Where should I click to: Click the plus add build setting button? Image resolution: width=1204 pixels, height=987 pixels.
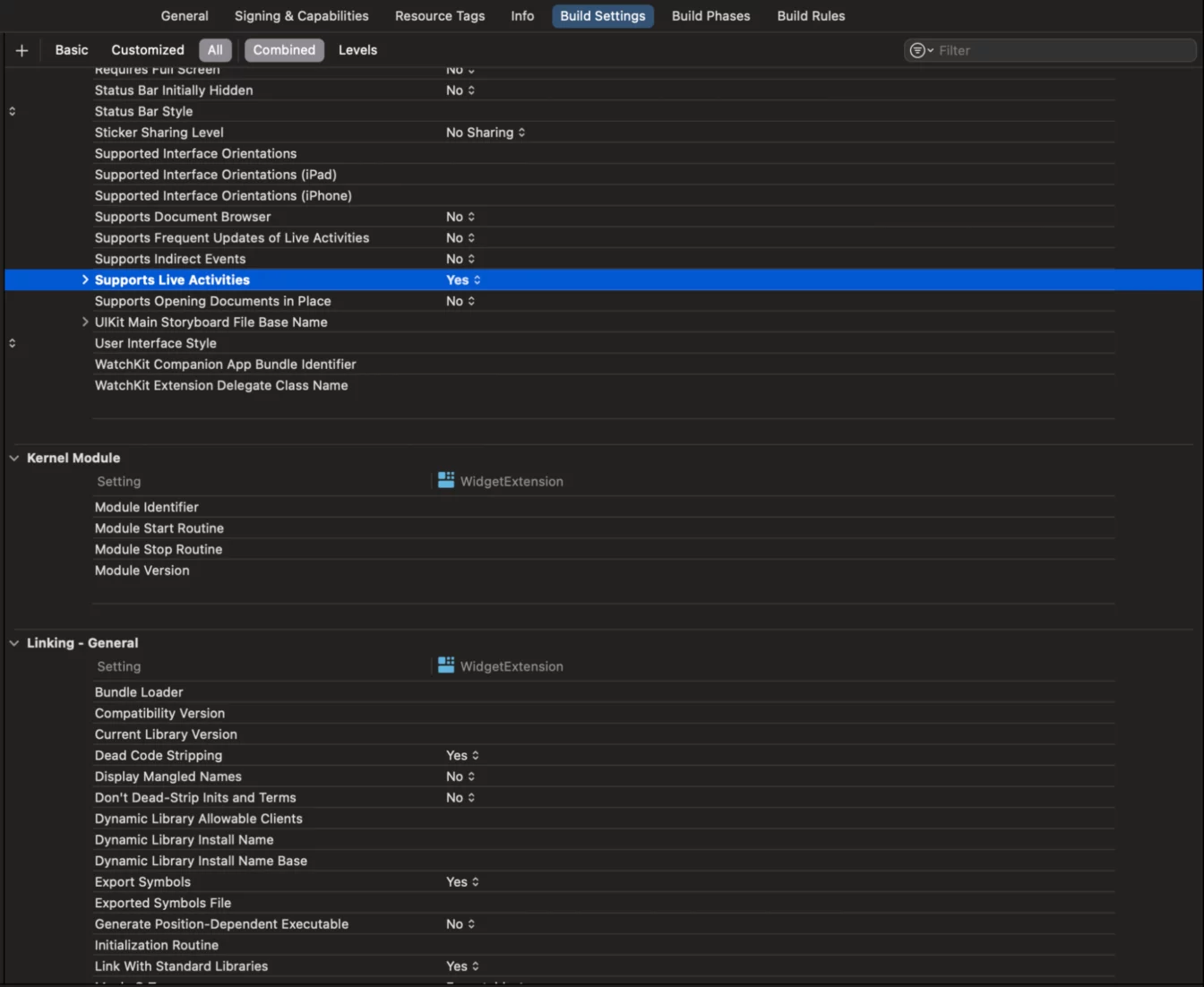(x=21, y=50)
